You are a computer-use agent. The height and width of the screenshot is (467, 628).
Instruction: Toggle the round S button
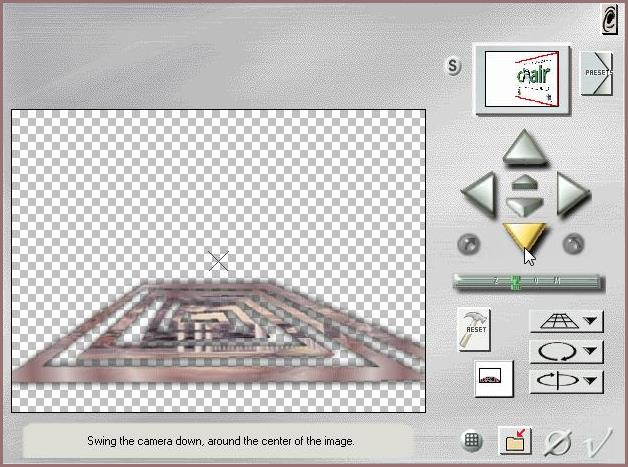click(x=453, y=67)
